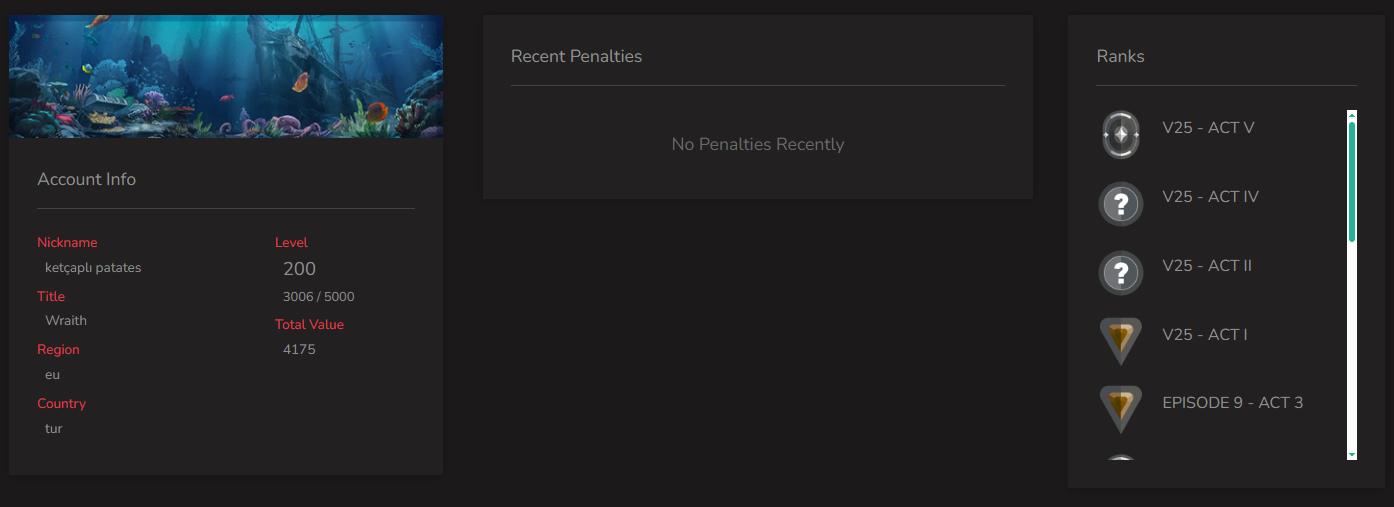
Task: Open the EPISODE 9 - ACT 3 rank entry
Action: 1232,403
